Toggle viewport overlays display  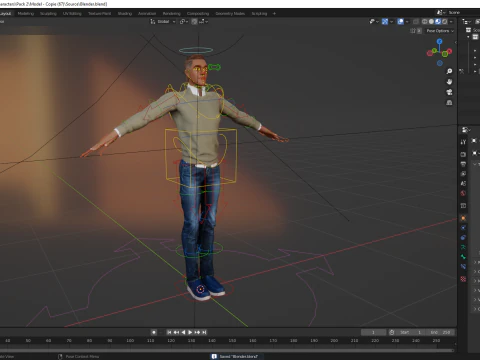pyautogui.click(x=401, y=21)
